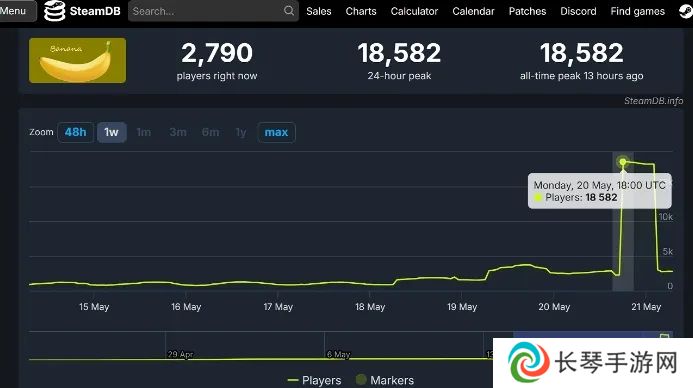The width and height of the screenshot is (693, 388).
Task: Set chart zoom to 3m
Action: pos(178,132)
